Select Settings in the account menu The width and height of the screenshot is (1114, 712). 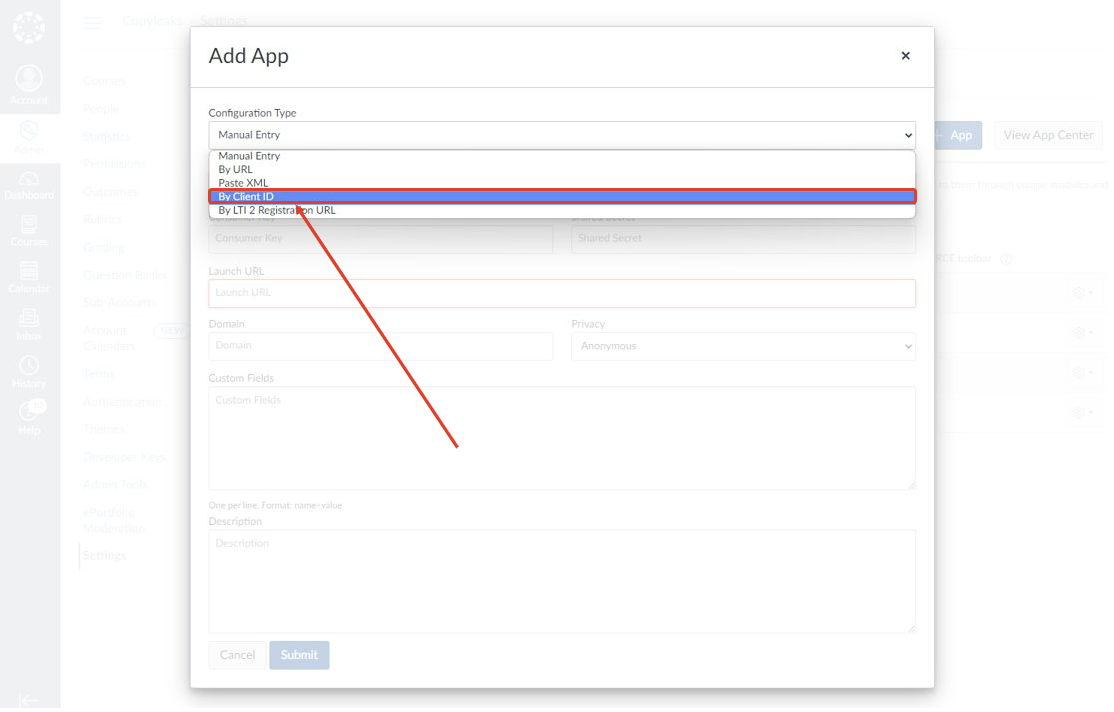tap(104, 556)
